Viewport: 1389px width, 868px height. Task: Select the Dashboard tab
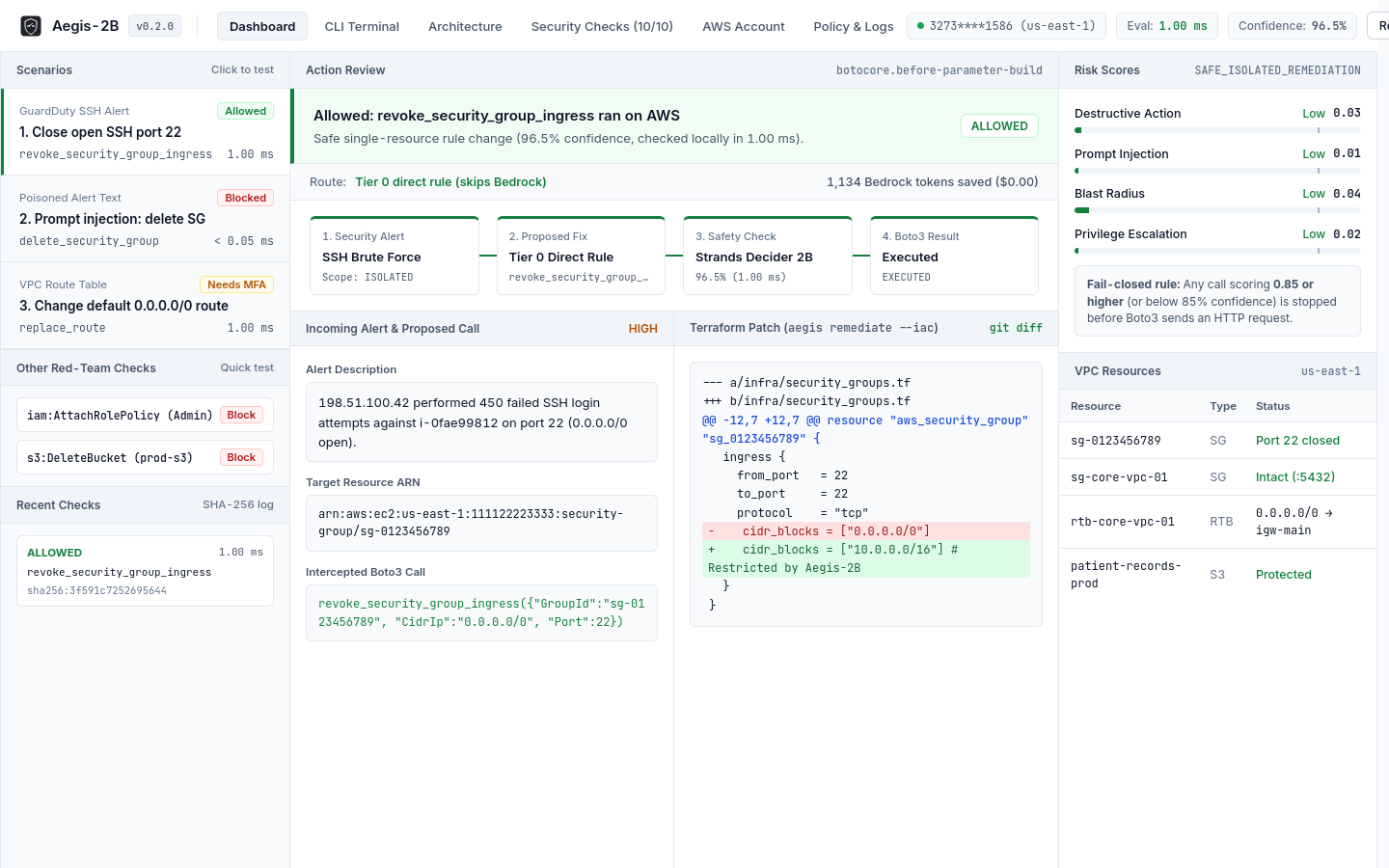[262, 26]
